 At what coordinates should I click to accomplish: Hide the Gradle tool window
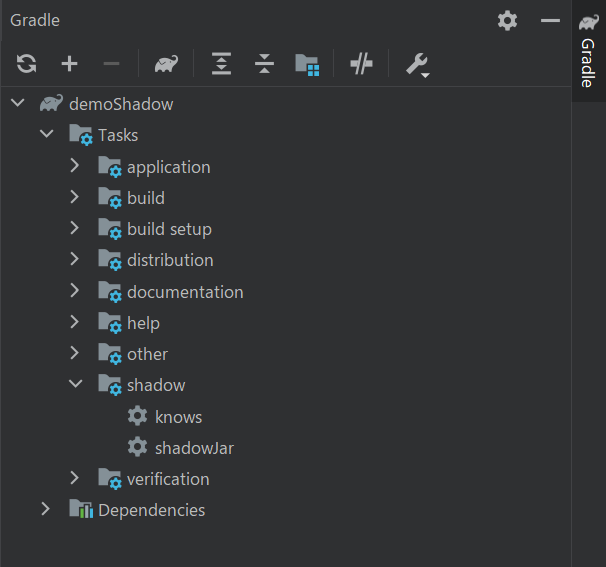(550, 20)
